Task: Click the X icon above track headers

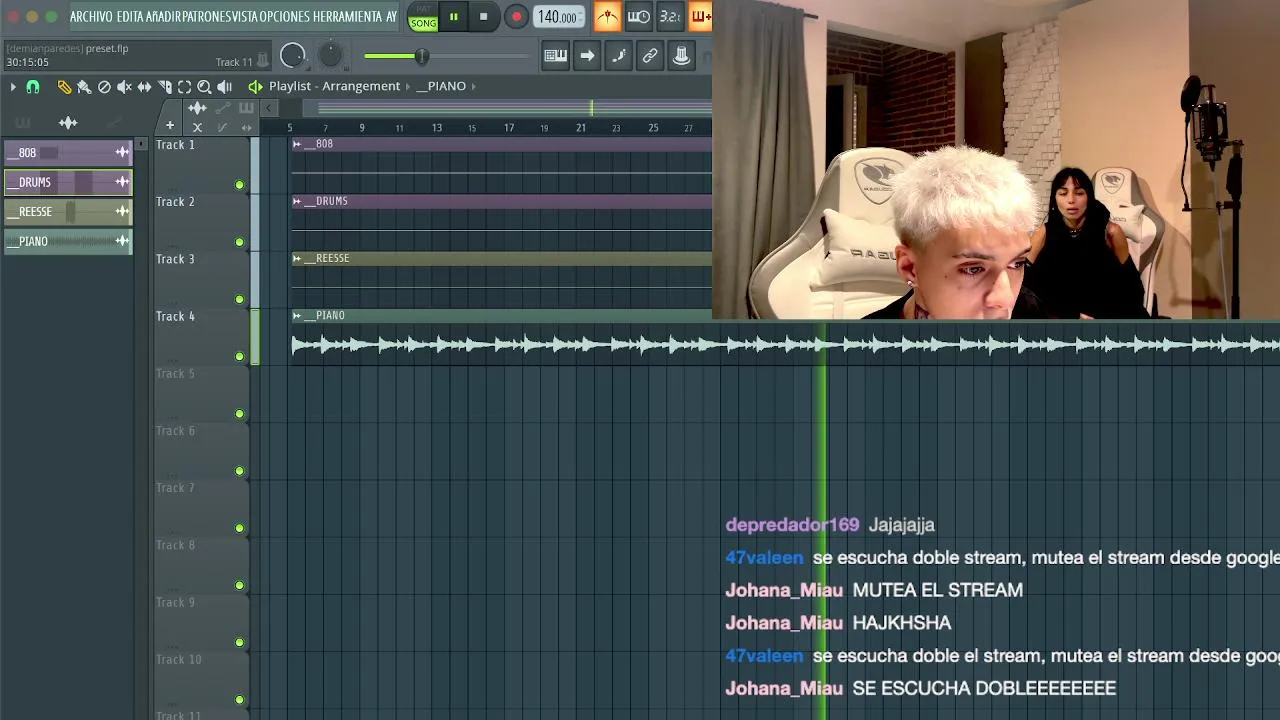Action: (x=197, y=127)
